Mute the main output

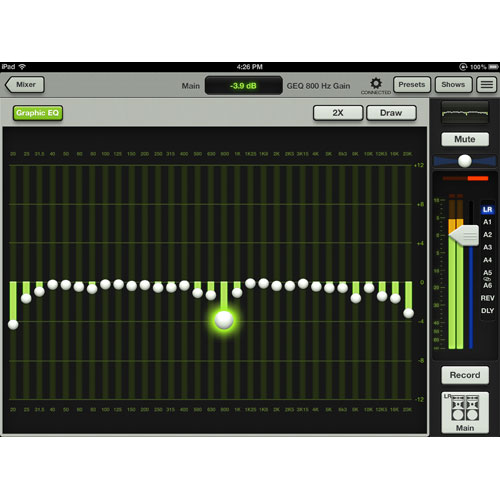[x=465, y=139]
